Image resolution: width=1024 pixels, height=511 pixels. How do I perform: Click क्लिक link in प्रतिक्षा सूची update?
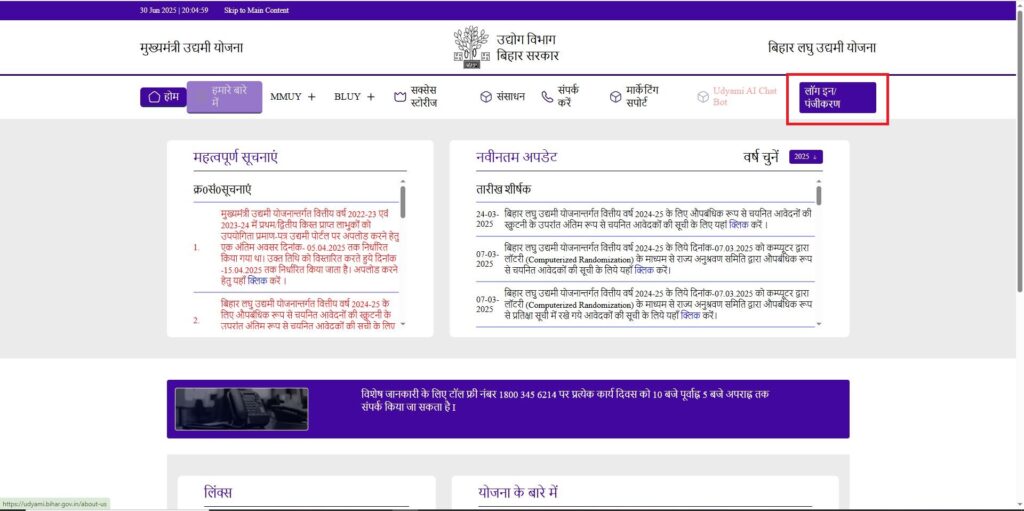click(x=692, y=315)
